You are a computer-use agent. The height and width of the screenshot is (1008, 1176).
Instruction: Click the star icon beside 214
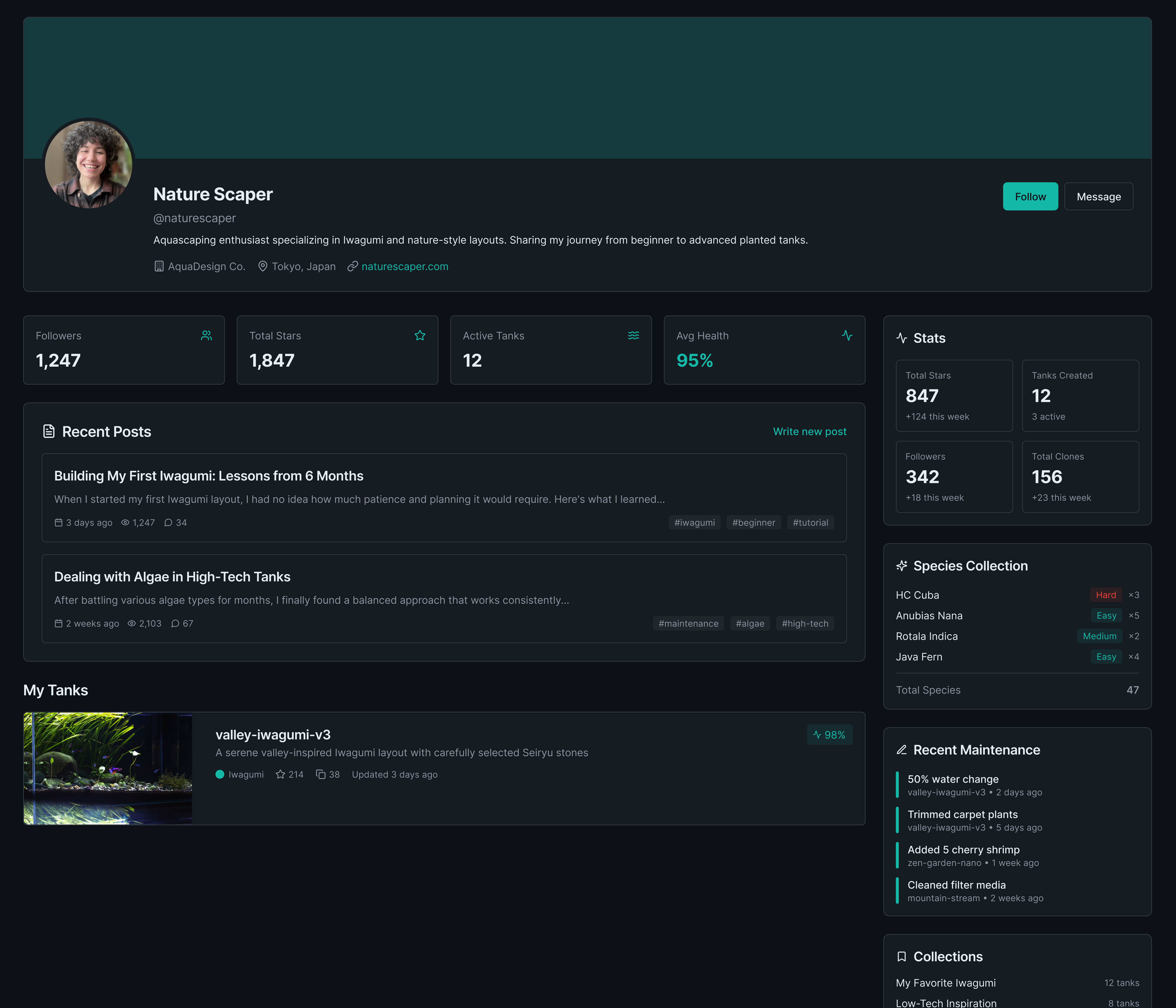tap(280, 774)
